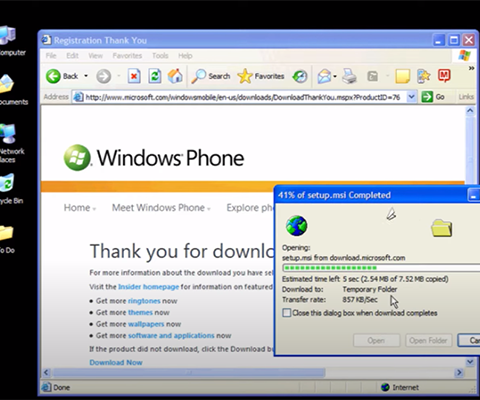Expand the Meet Windows Phone navigation menu
480x400 pixels.
point(161,208)
